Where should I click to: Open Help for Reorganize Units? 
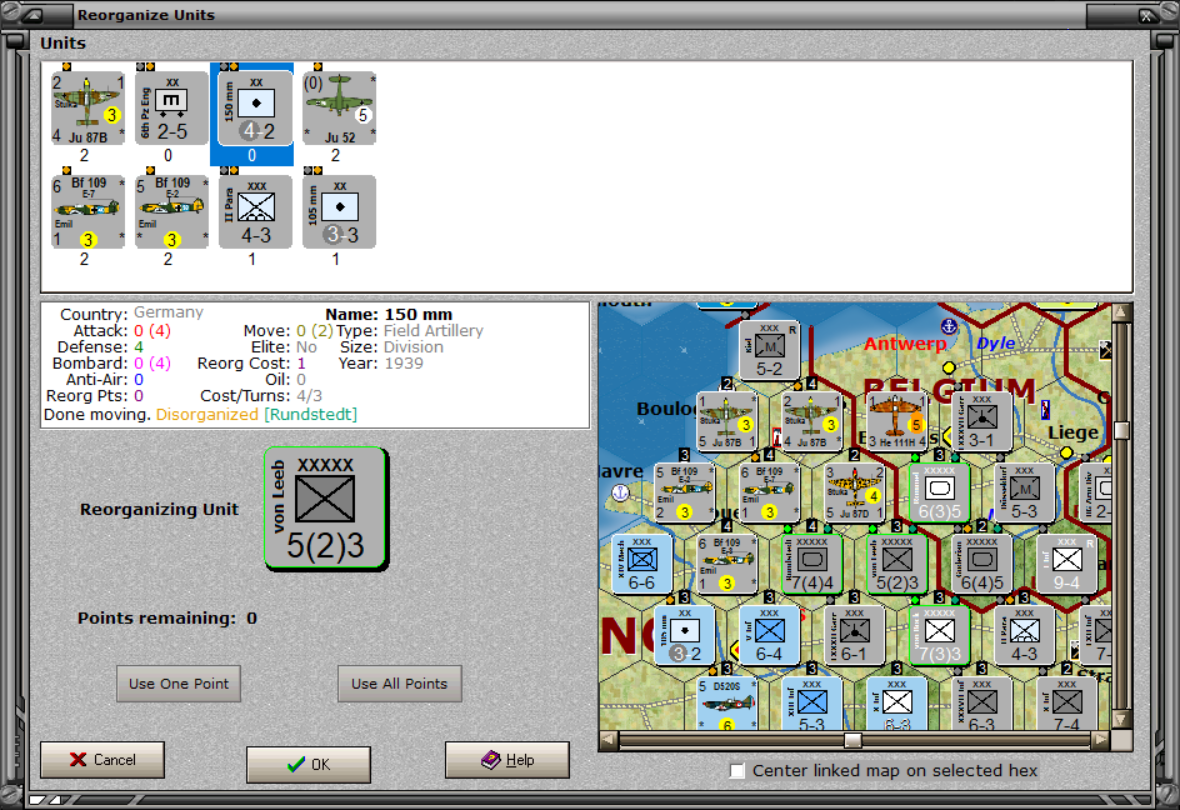pos(507,760)
